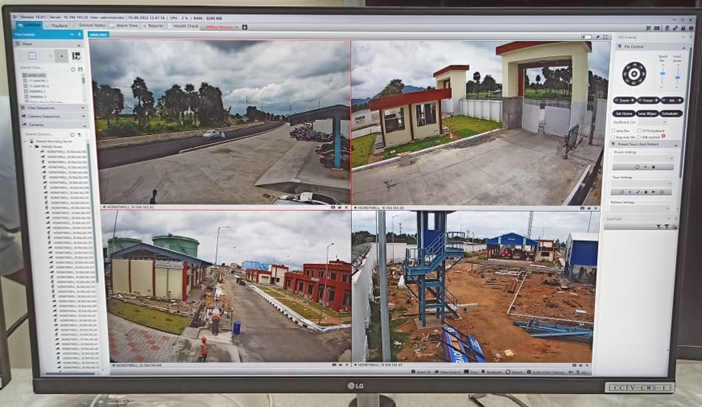Click Select All in bottom toolbar

(421, 372)
